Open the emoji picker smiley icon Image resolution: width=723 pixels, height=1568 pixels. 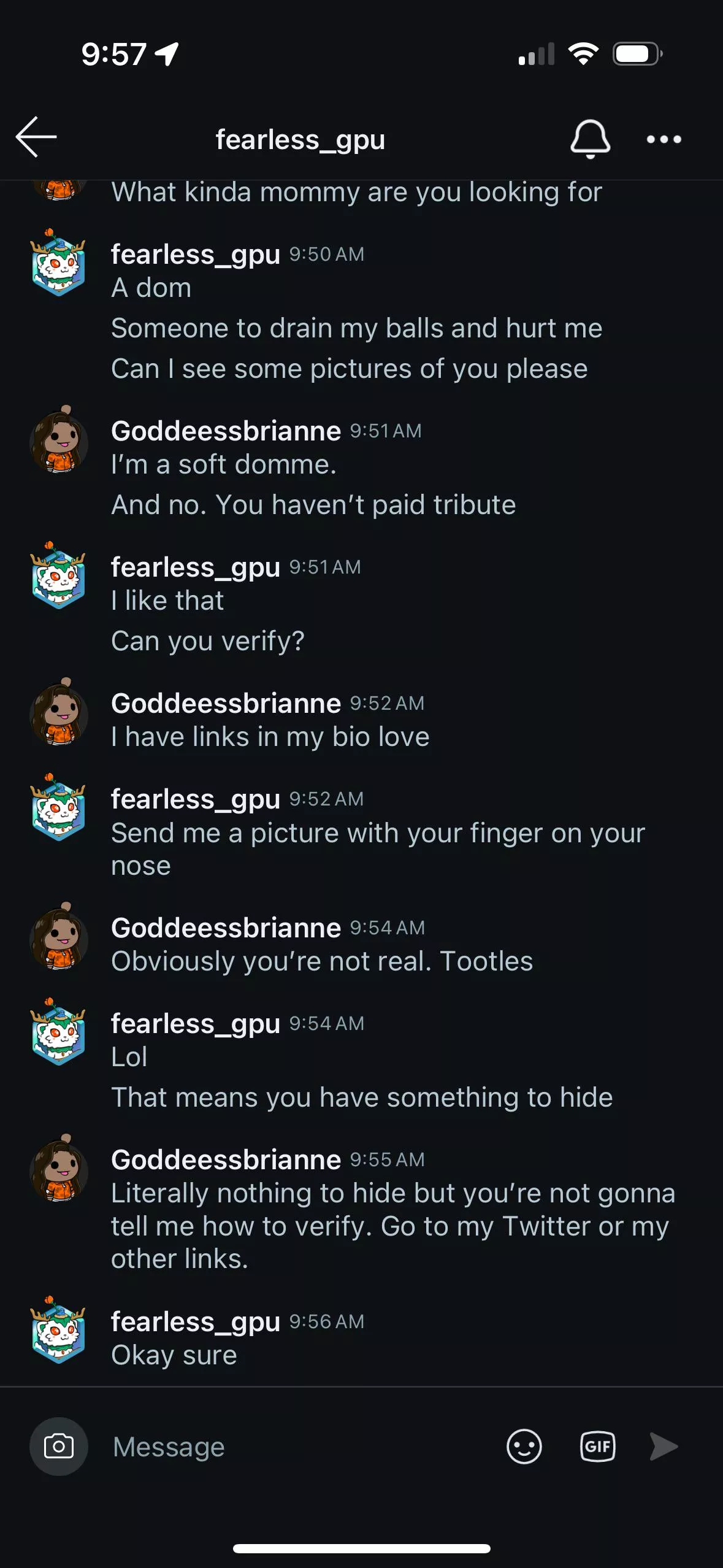click(x=524, y=1446)
